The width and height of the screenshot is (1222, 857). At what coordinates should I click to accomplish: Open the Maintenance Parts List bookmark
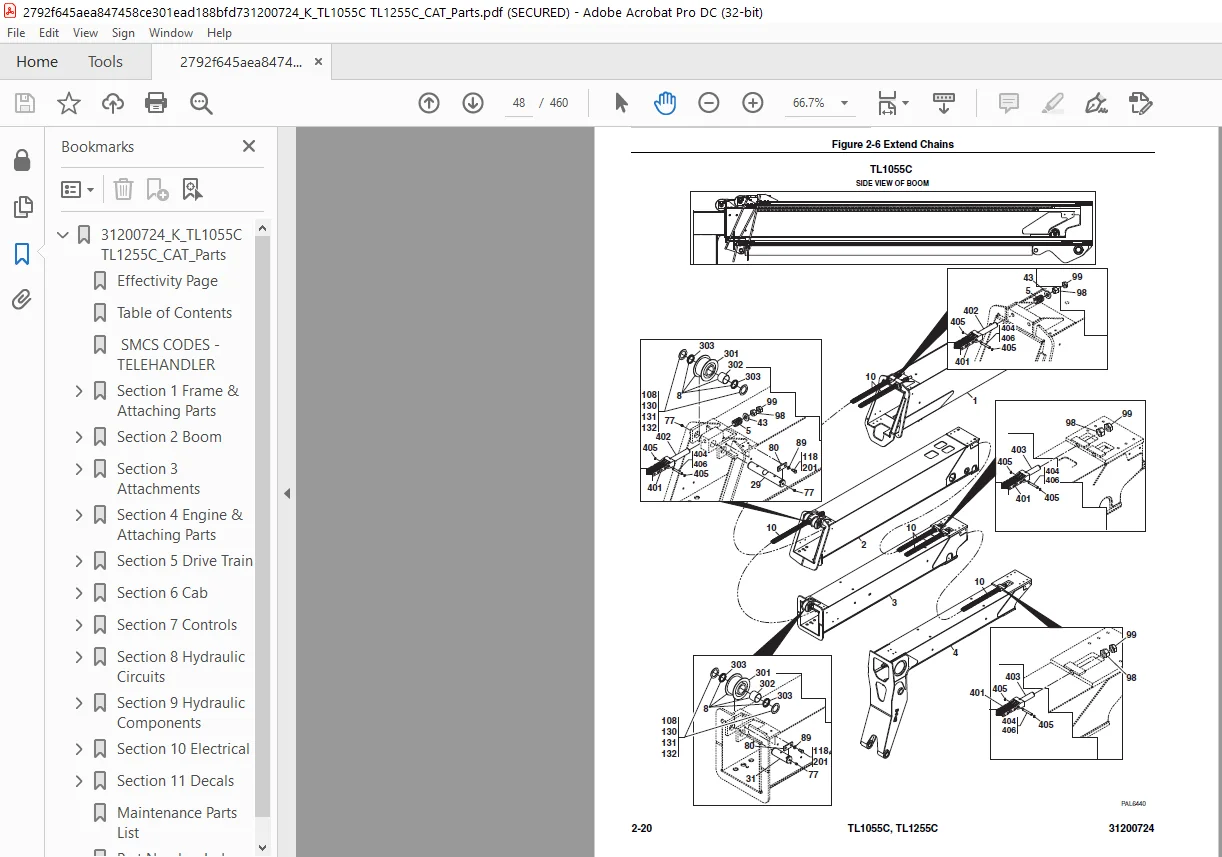(x=177, y=823)
